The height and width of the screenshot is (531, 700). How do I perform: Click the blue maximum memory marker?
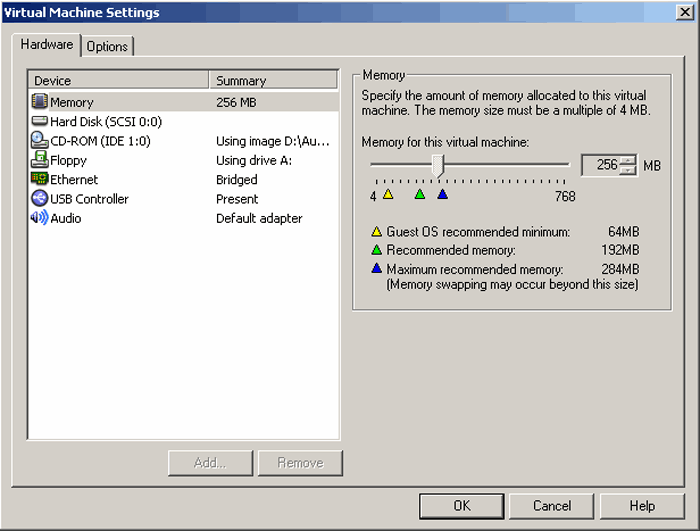tap(442, 194)
